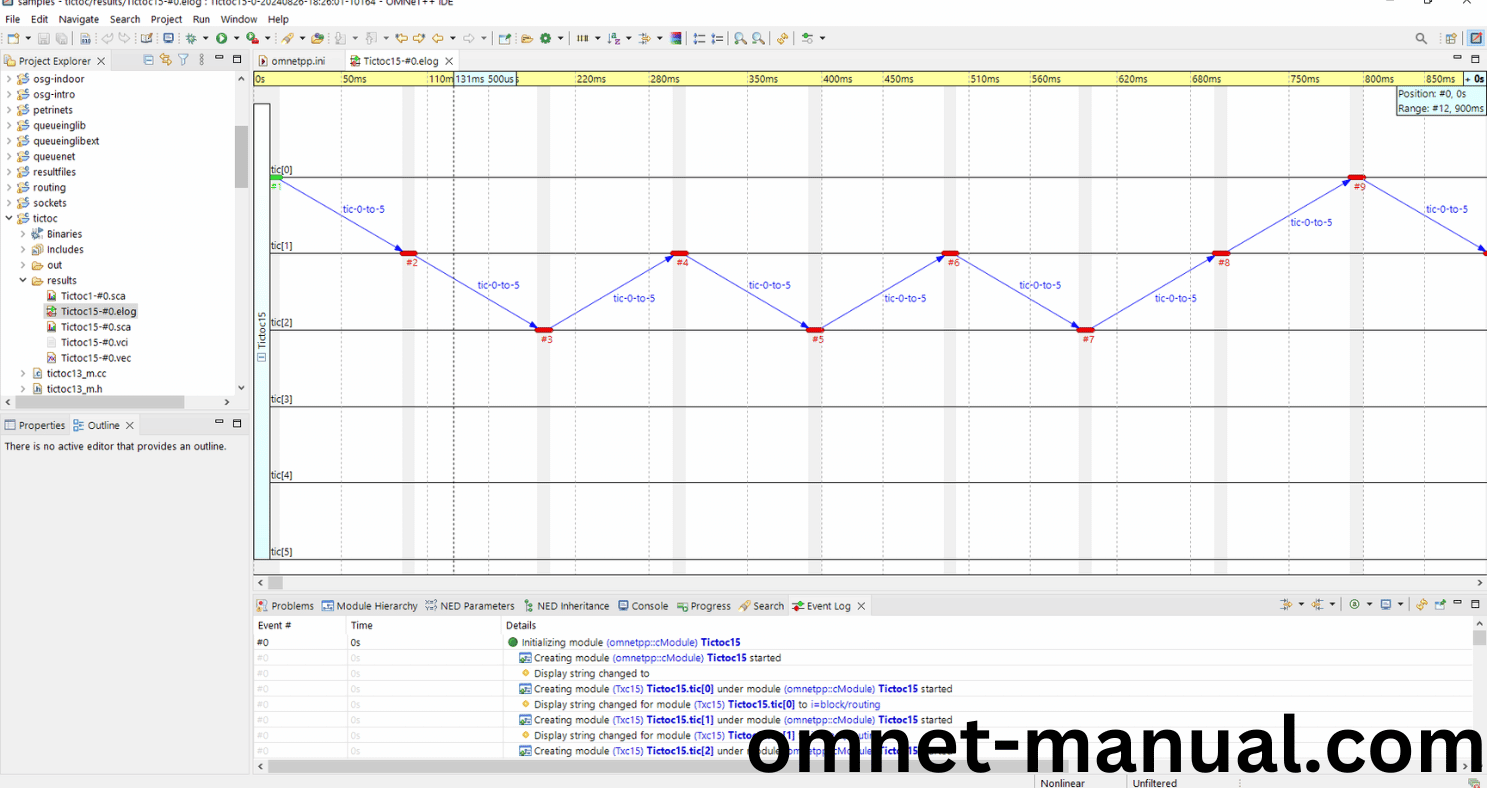Screen dimensions: 1487x788
Task: Click Collapse All in Project Explorer
Action: click(148, 60)
